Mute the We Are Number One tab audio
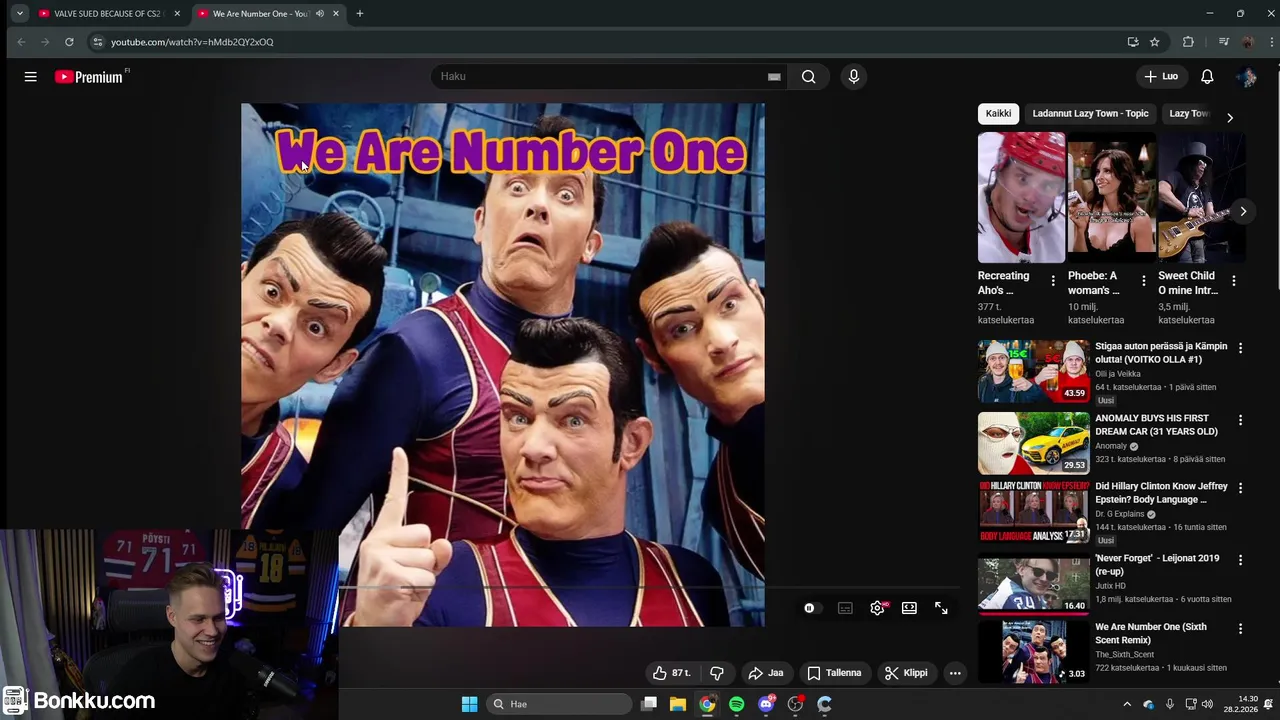Image resolution: width=1280 pixels, height=720 pixels. 320,14
